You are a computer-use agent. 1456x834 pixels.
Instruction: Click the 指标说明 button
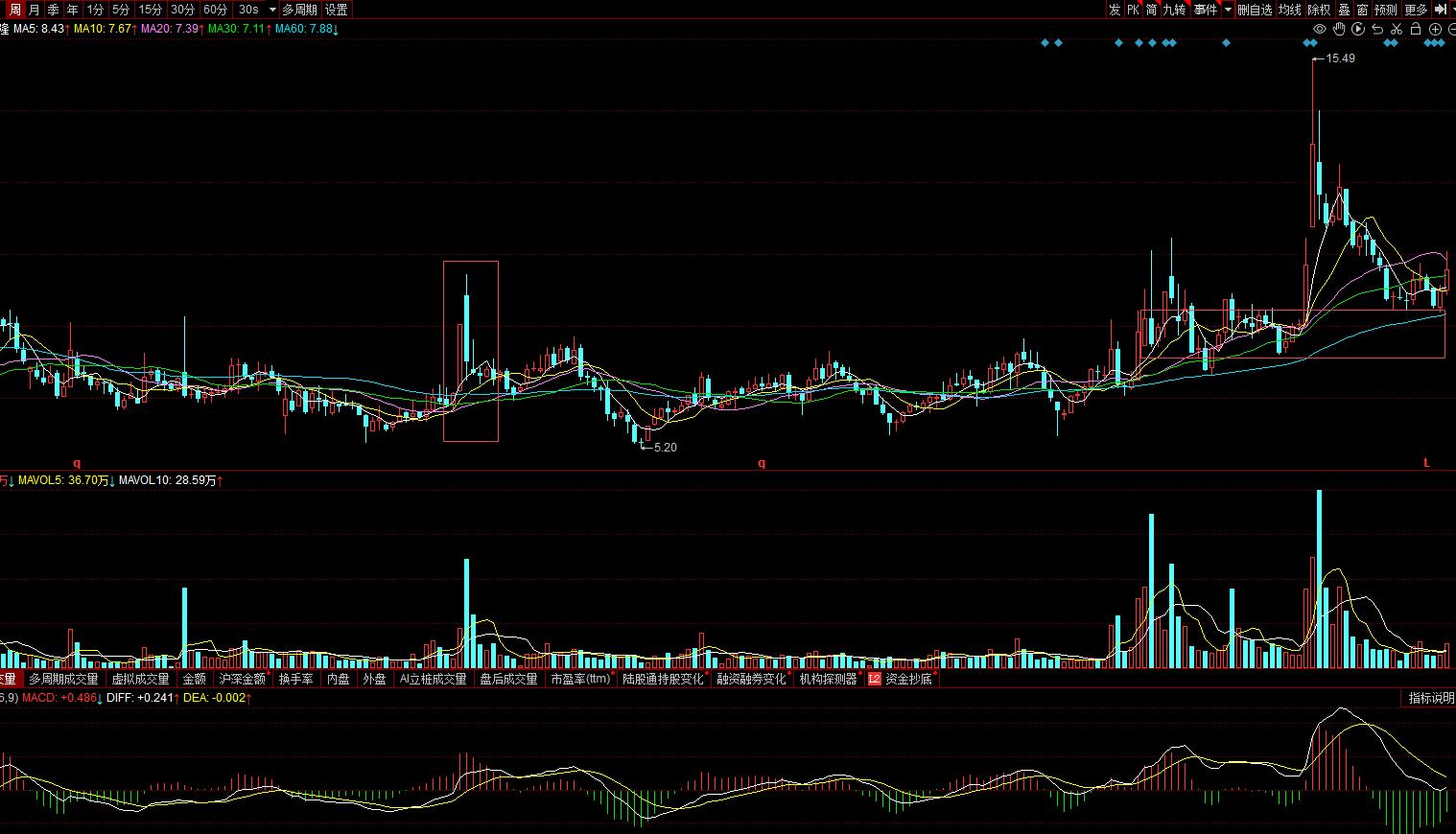(1430, 698)
